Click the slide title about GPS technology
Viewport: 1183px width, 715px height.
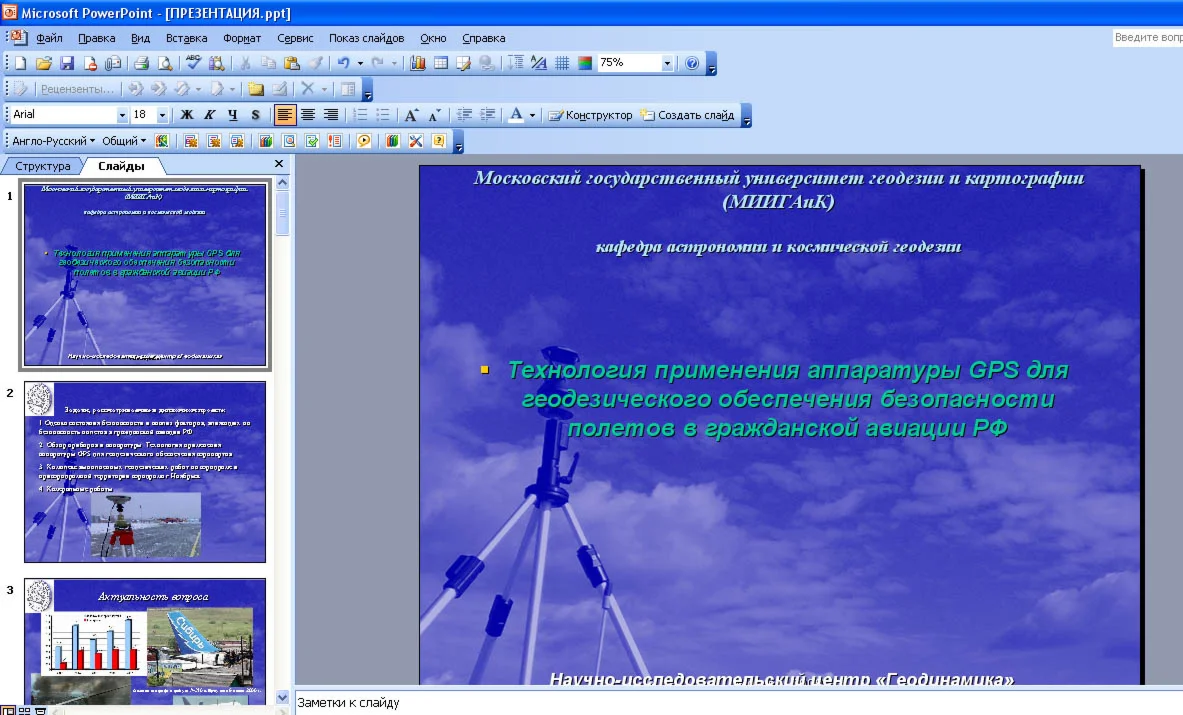[x=788, y=398]
